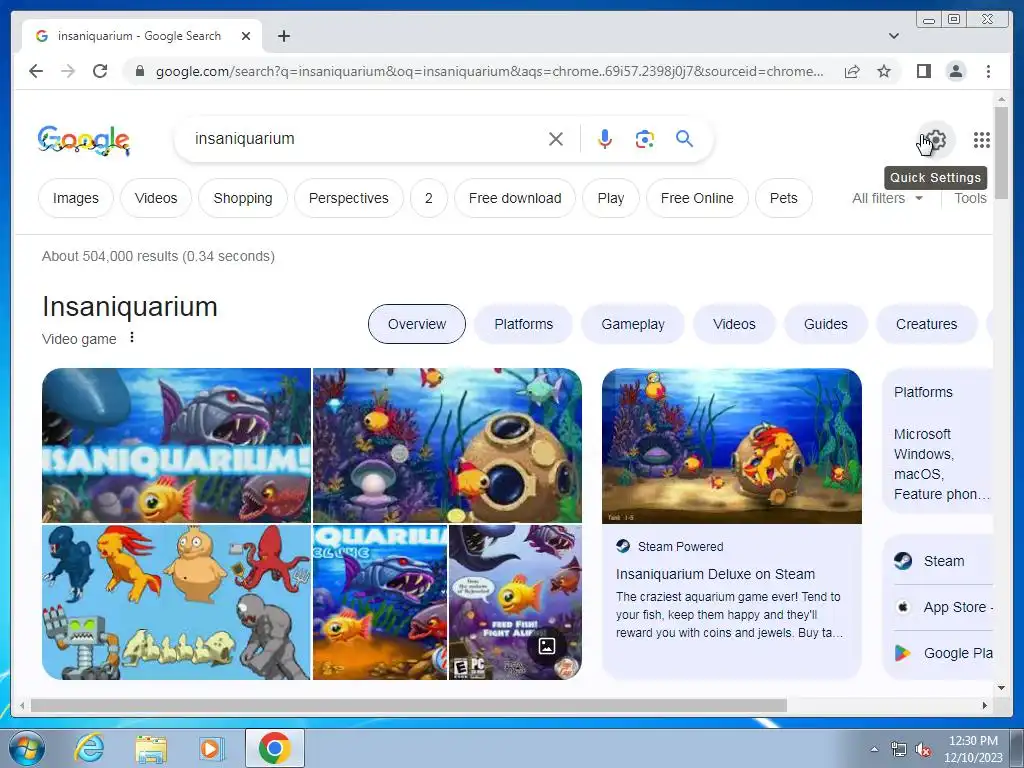Clear the search box text
This screenshot has height=768, width=1024.
point(556,138)
